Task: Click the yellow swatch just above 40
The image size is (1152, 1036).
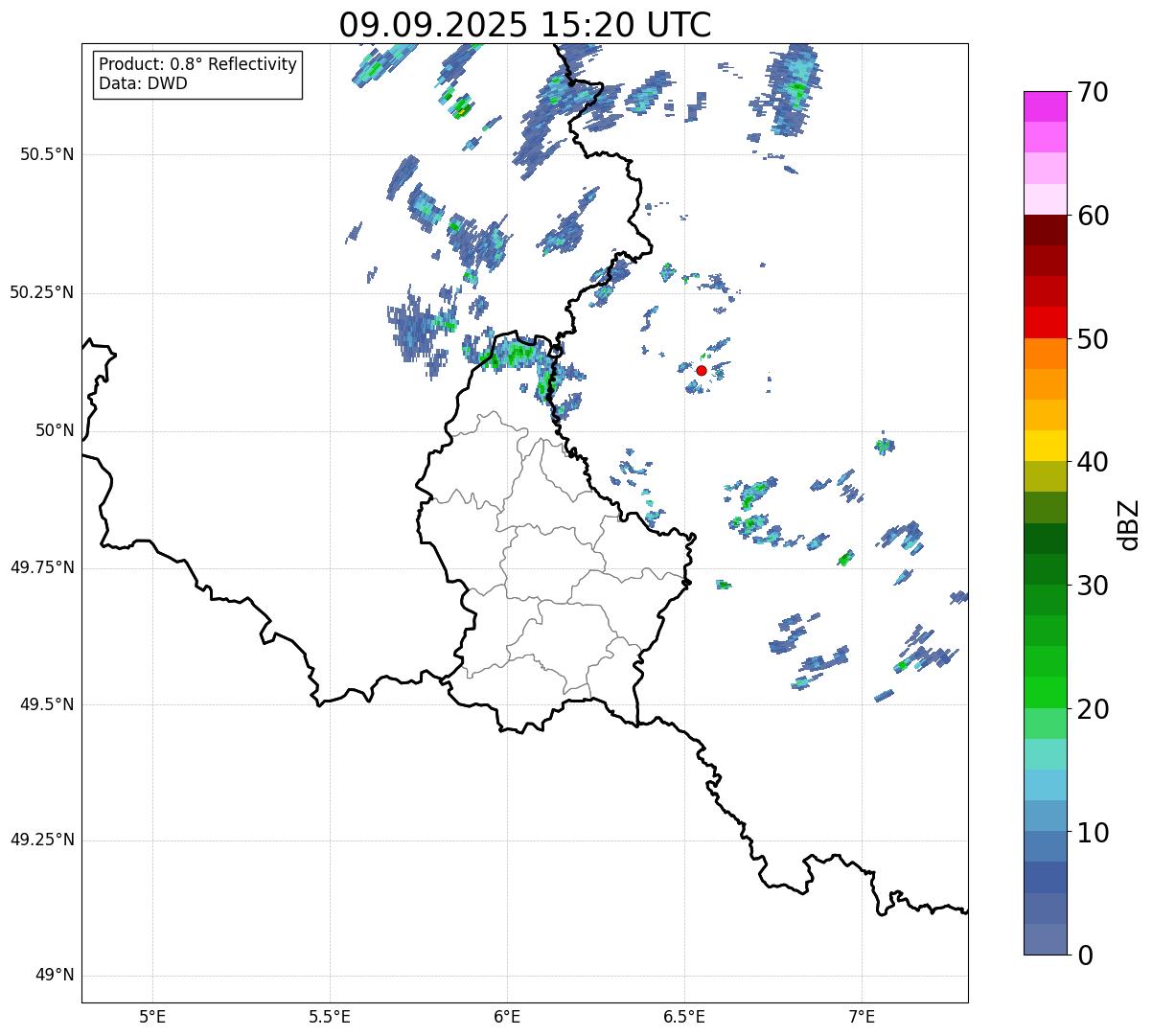Action: coord(1046,446)
